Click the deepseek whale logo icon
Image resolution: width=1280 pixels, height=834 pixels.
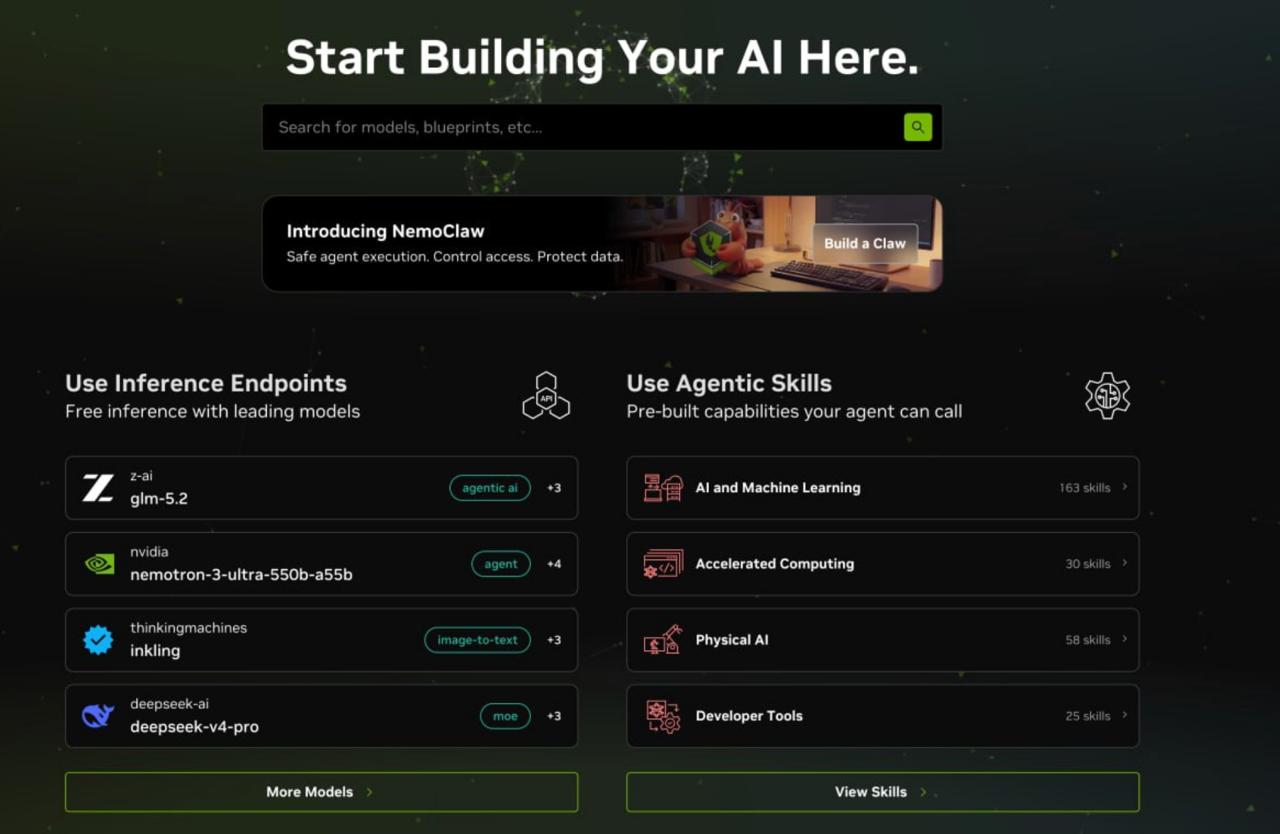point(98,716)
